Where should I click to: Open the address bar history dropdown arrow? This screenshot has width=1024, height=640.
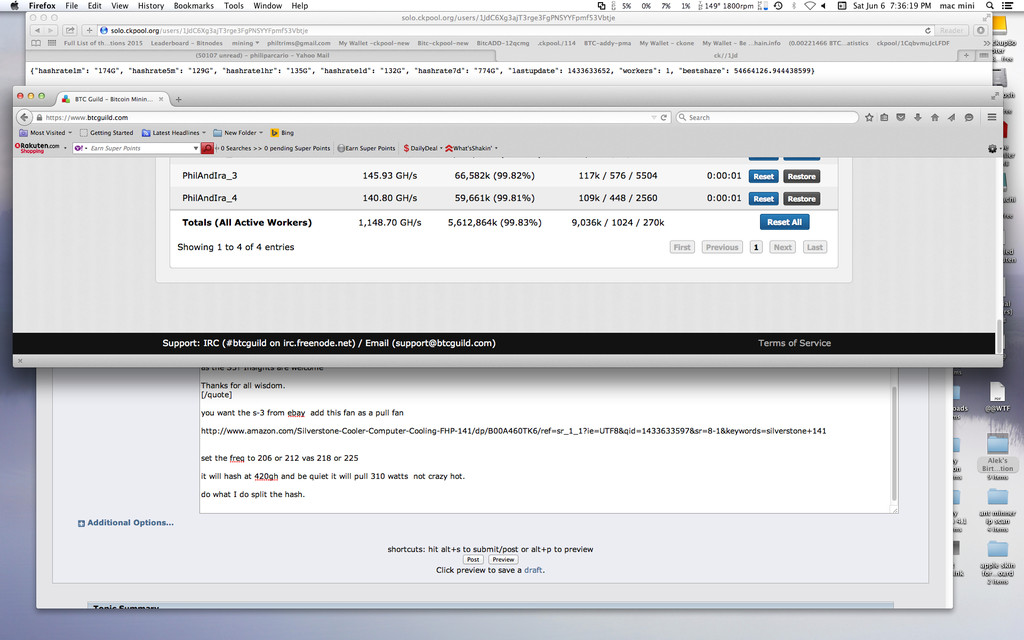[x=654, y=118]
